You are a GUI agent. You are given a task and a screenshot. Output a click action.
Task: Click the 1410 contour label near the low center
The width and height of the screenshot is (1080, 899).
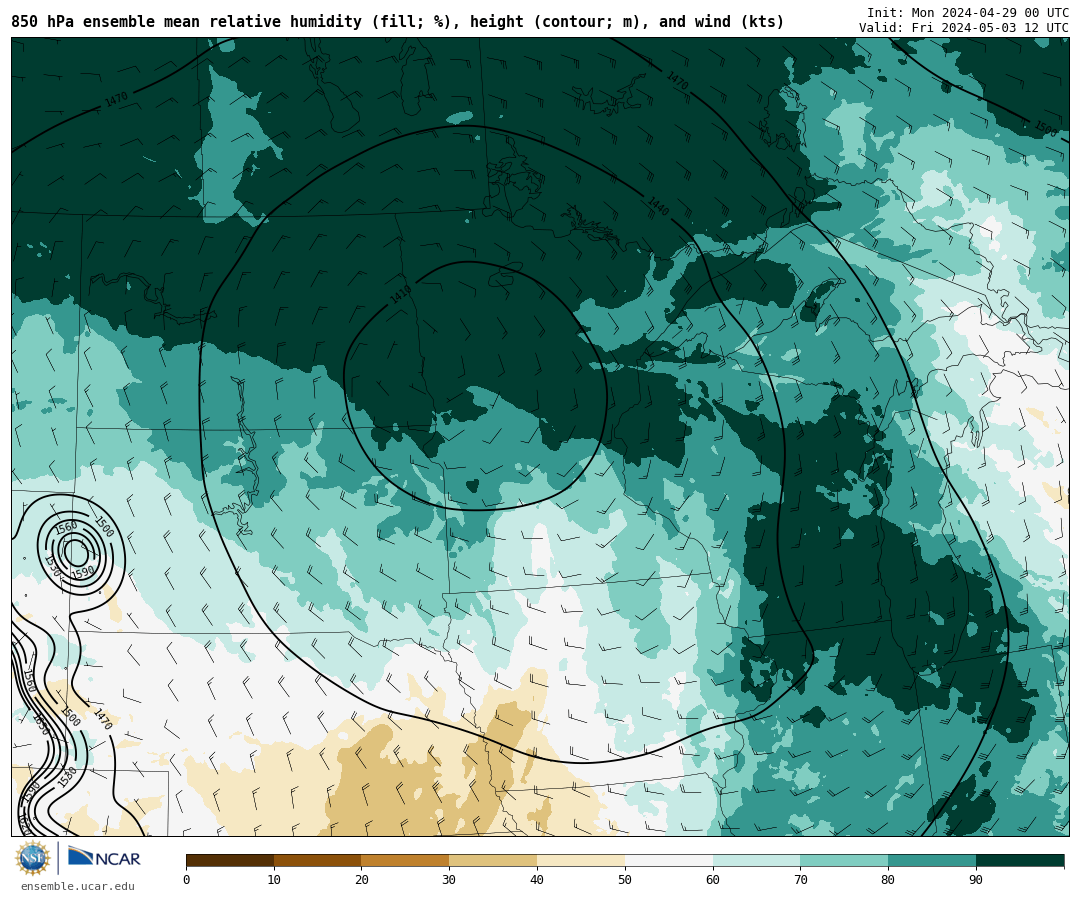tap(401, 295)
